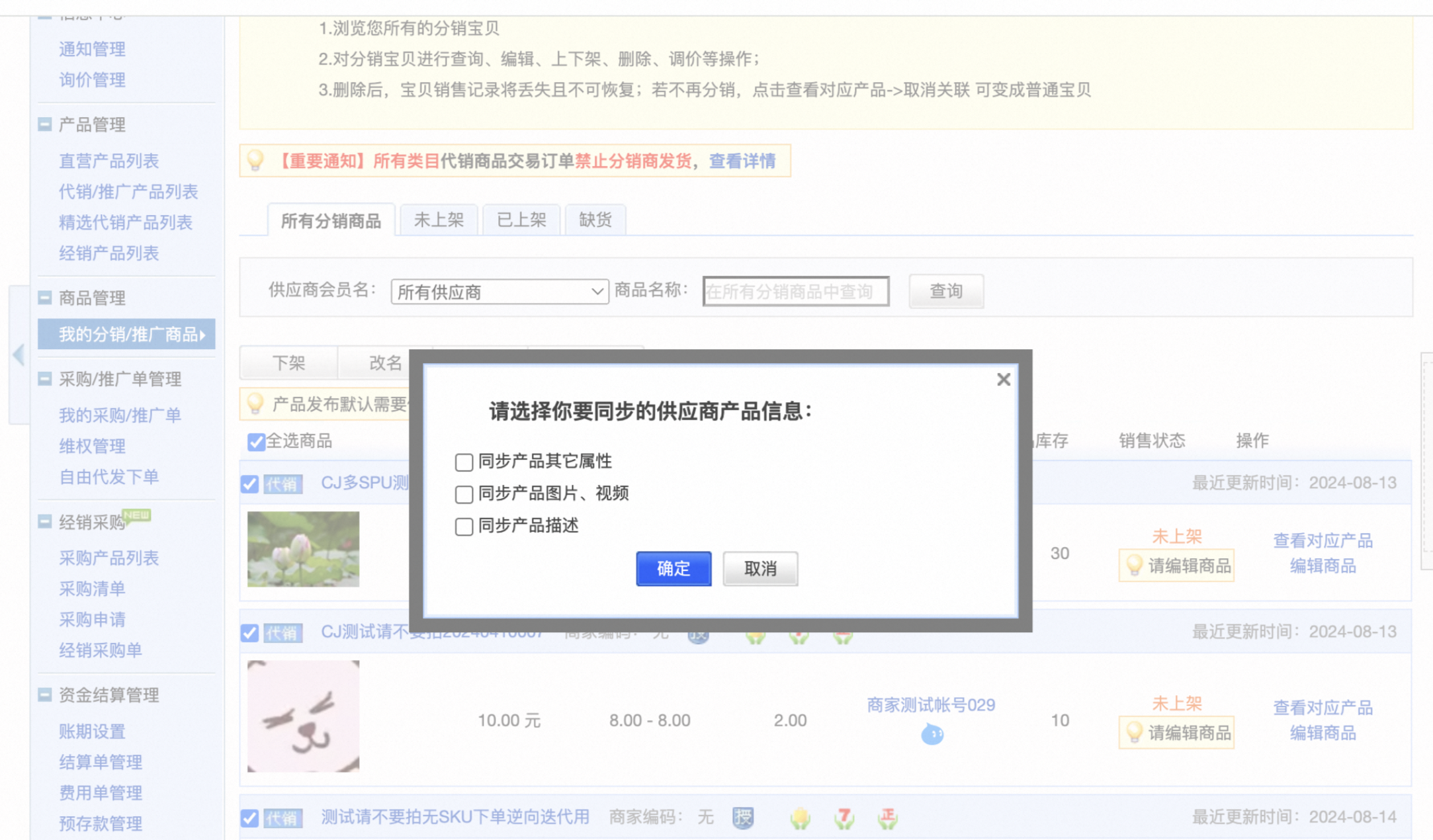The height and width of the screenshot is (840, 1433).
Task: Click the 查询 search button
Action: click(946, 291)
